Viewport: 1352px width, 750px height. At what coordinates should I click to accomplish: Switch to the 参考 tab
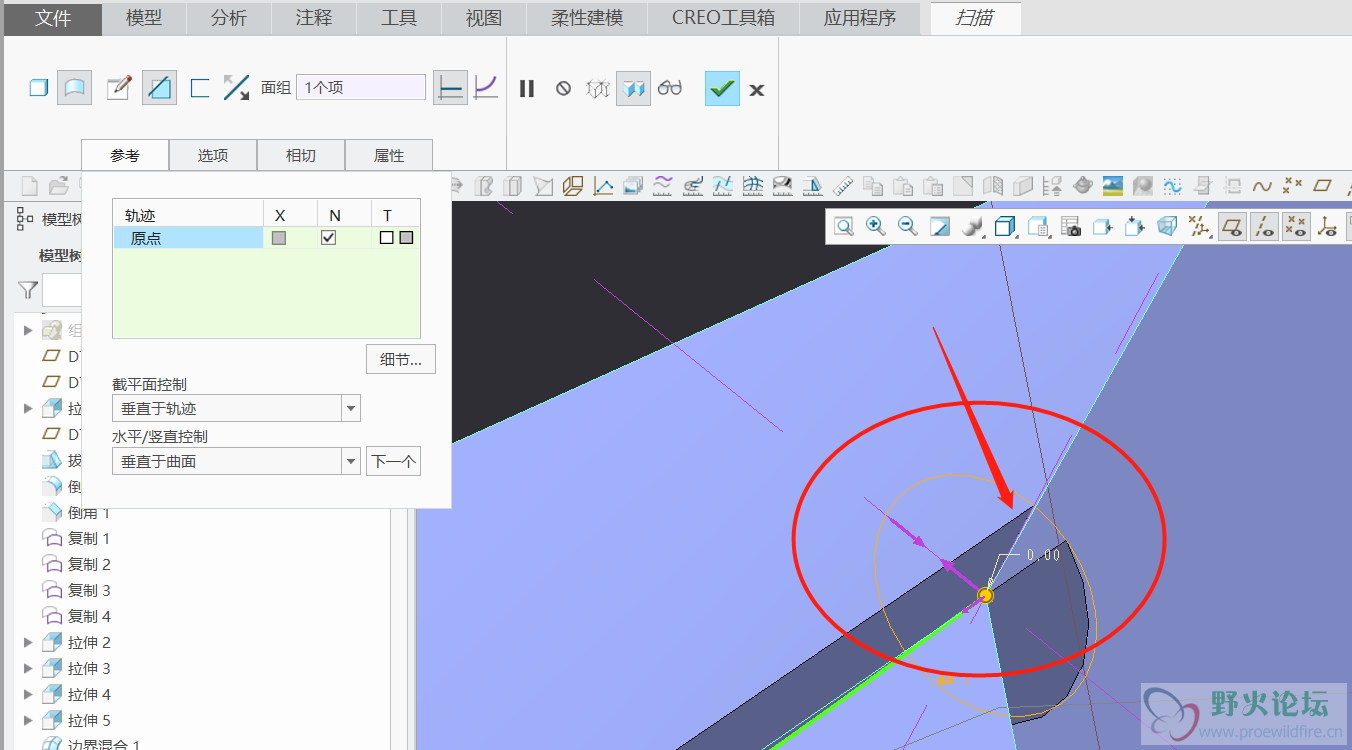click(x=125, y=155)
